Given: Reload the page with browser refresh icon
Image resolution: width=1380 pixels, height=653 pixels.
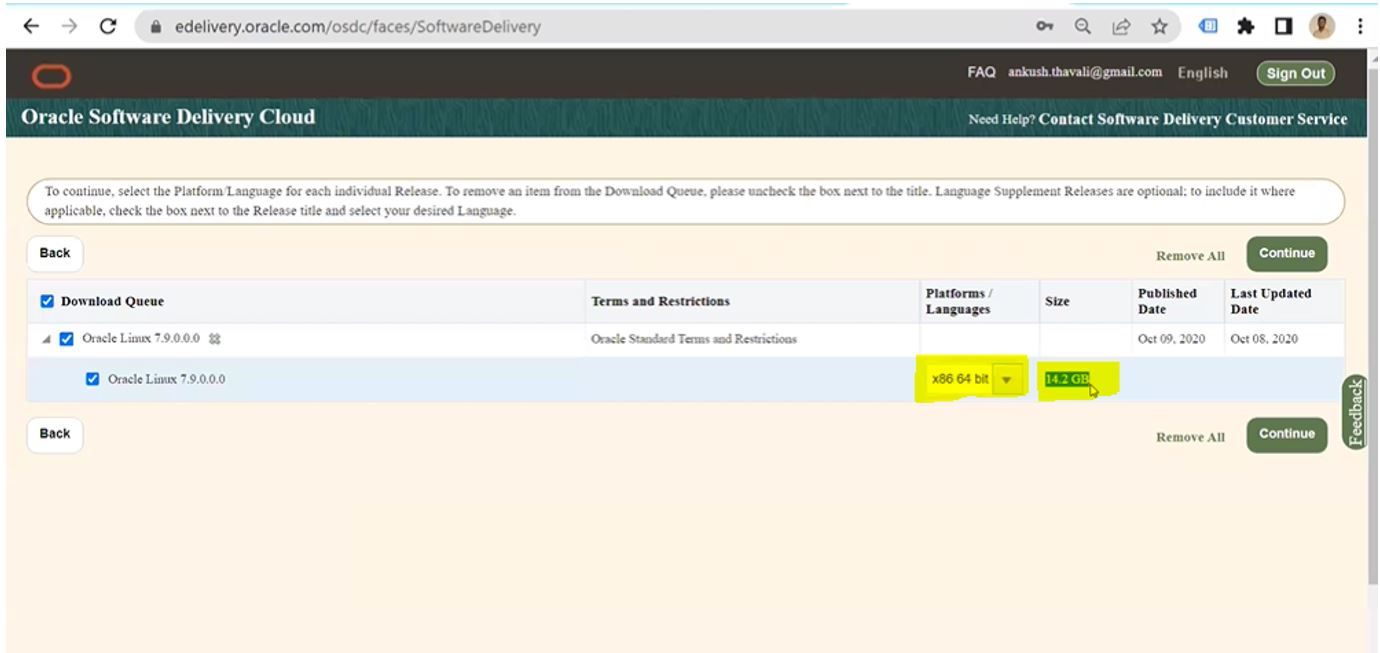Looking at the screenshot, I should point(108,27).
